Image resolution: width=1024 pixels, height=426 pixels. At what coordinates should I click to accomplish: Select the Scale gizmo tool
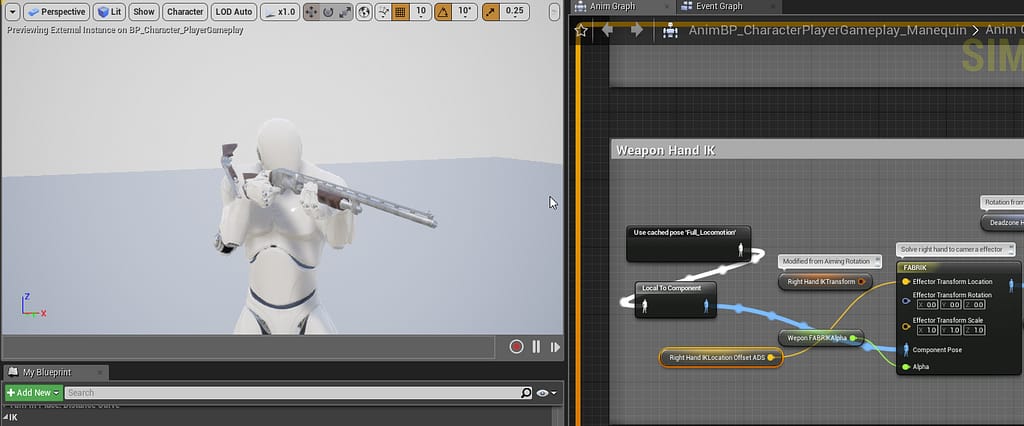pyautogui.click(x=345, y=12)
